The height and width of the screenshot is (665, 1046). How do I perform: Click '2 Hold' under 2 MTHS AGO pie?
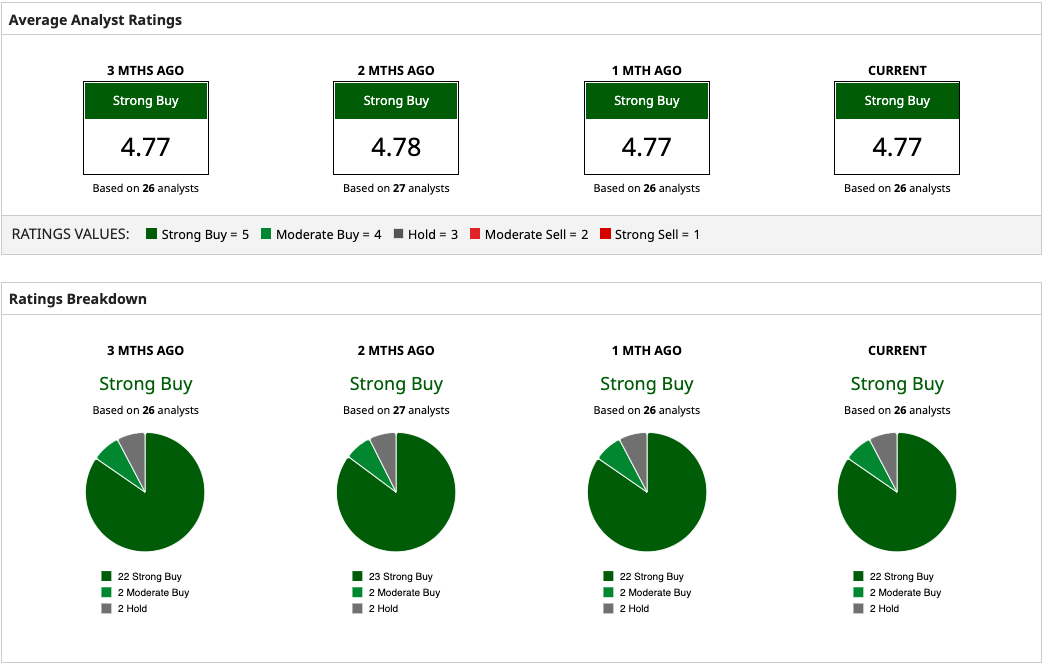[x=376, y=608]
